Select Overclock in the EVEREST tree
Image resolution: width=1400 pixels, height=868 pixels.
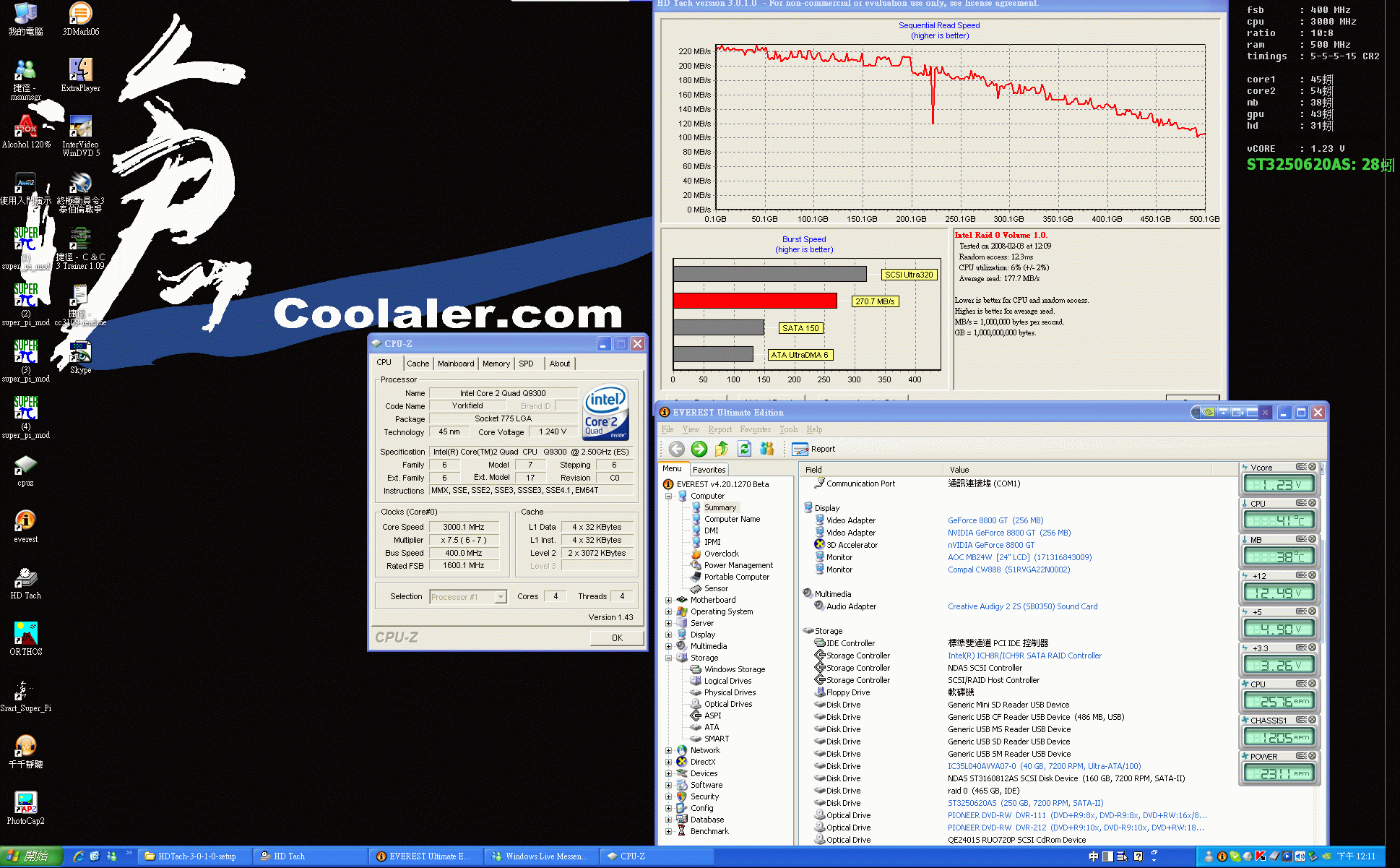[722, 554]
